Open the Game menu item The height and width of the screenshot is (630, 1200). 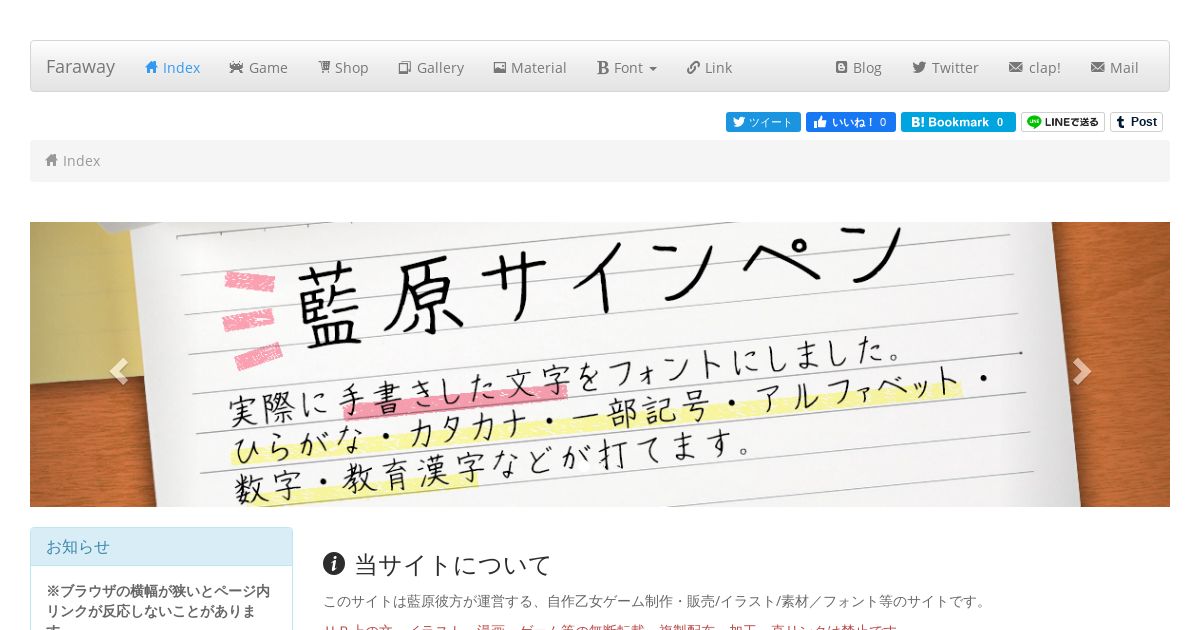pyautogui.click(x=258, y=67)
